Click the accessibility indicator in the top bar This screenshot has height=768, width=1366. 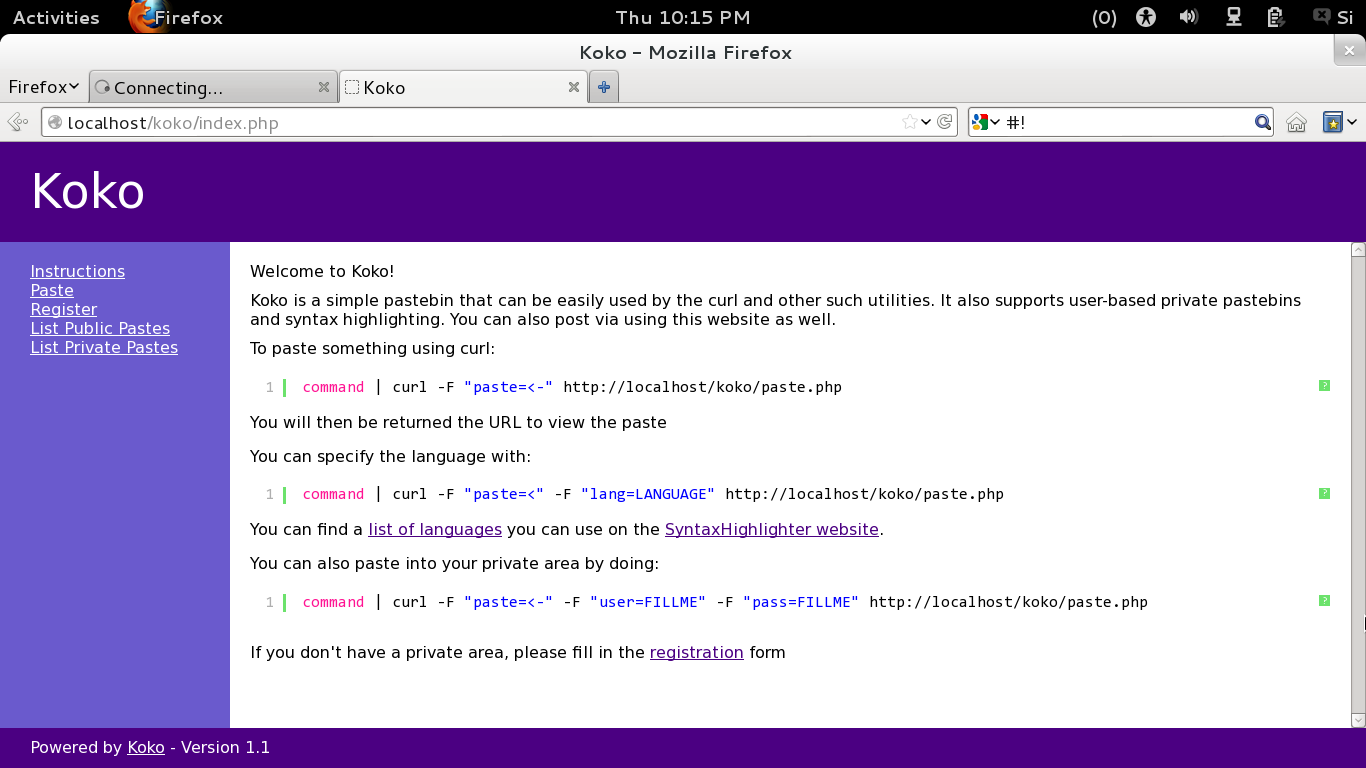(x=1145, y=17)
